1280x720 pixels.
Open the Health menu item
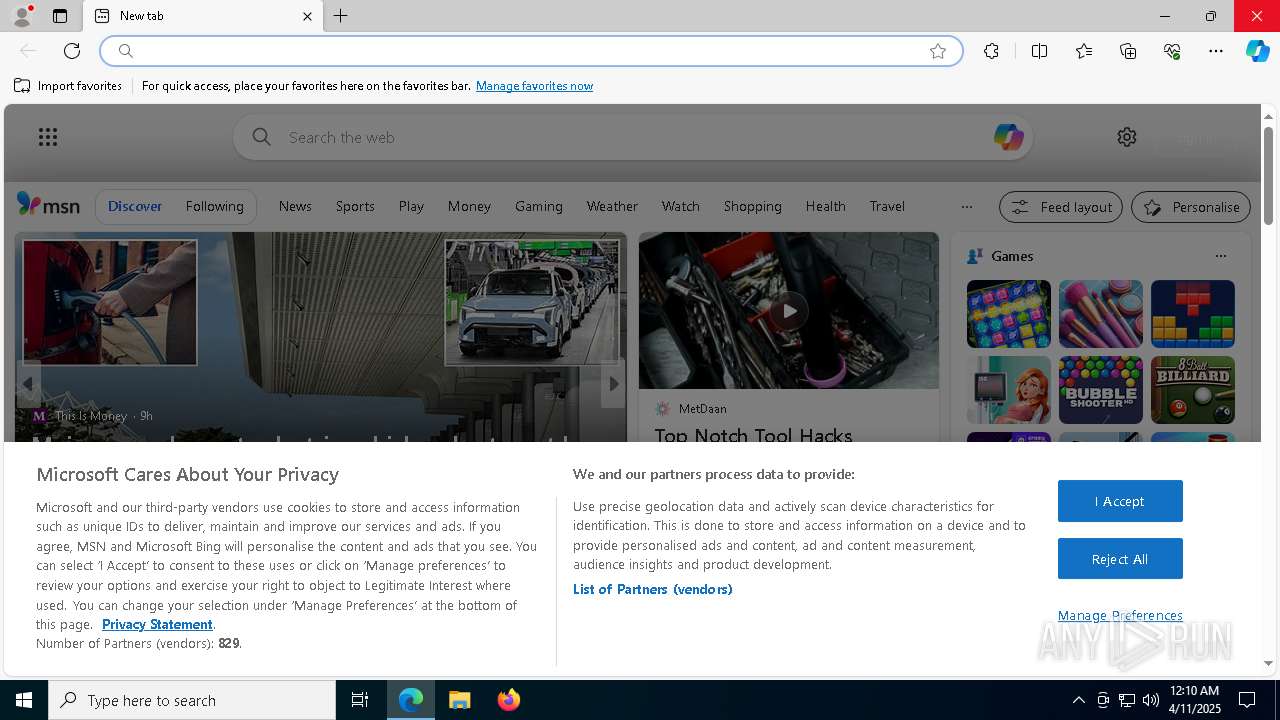tap(825, 206)
